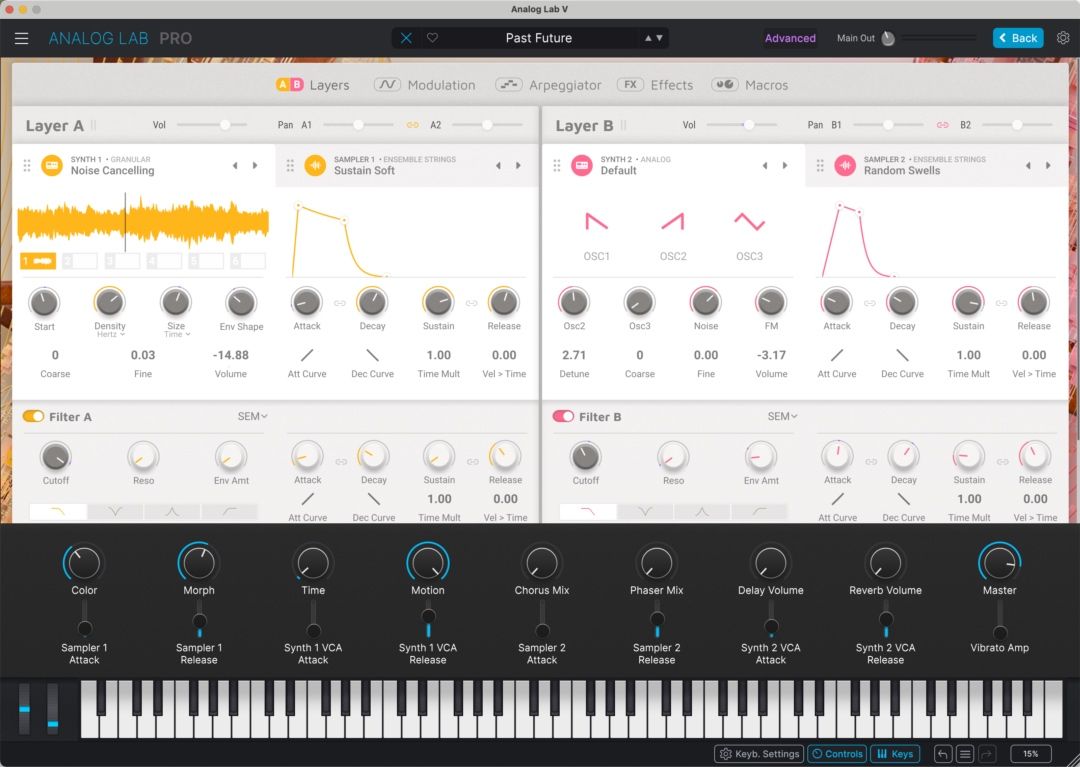
Task: Go to previous Sampler 2 Random Swells preset
Action: click(1028, 165)
